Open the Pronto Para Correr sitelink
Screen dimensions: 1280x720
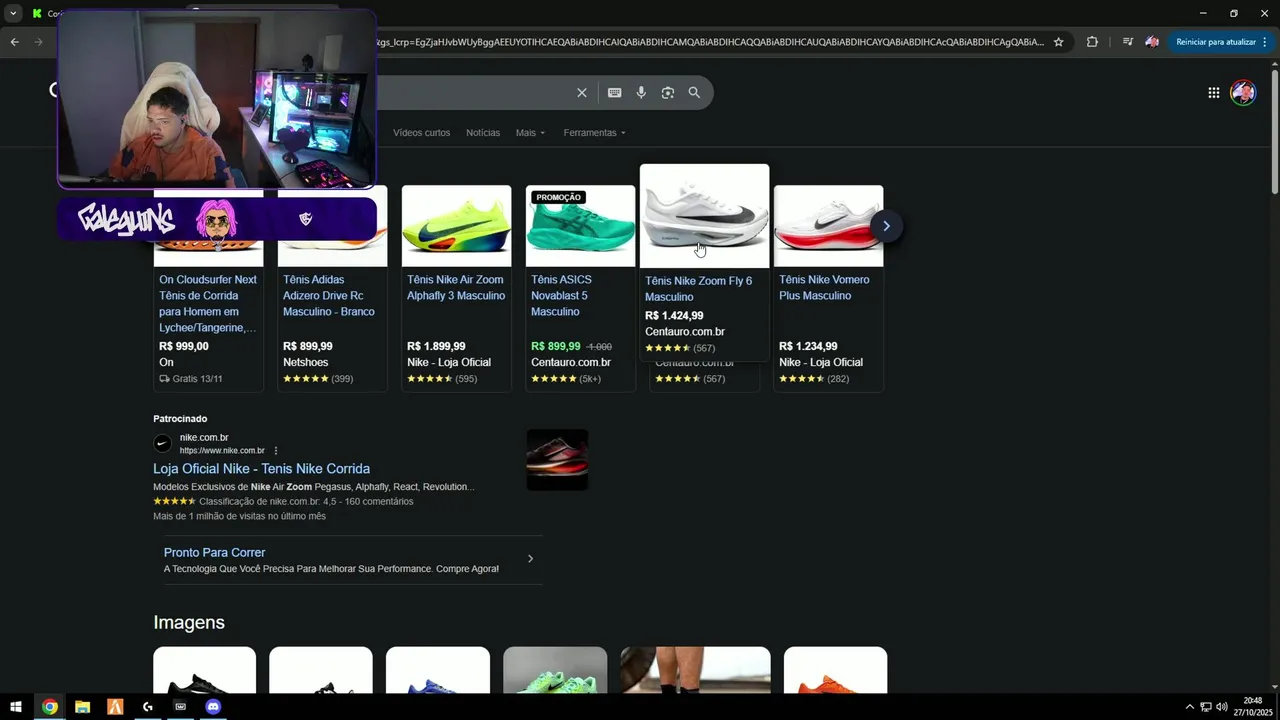click(214, 553)
